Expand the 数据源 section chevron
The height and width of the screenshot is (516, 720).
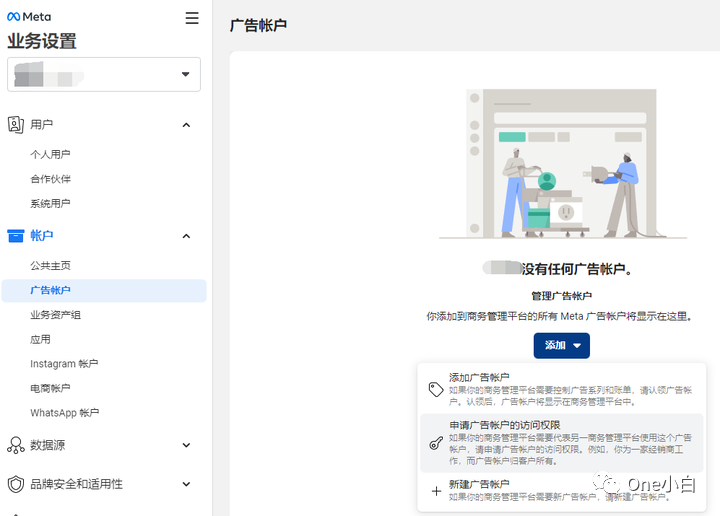186,445
